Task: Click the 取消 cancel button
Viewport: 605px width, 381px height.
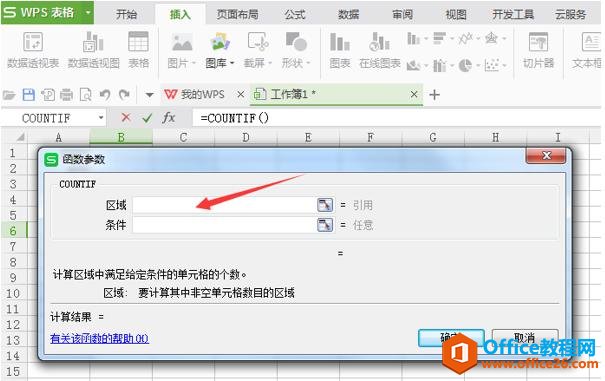Action: coord(525,338)
